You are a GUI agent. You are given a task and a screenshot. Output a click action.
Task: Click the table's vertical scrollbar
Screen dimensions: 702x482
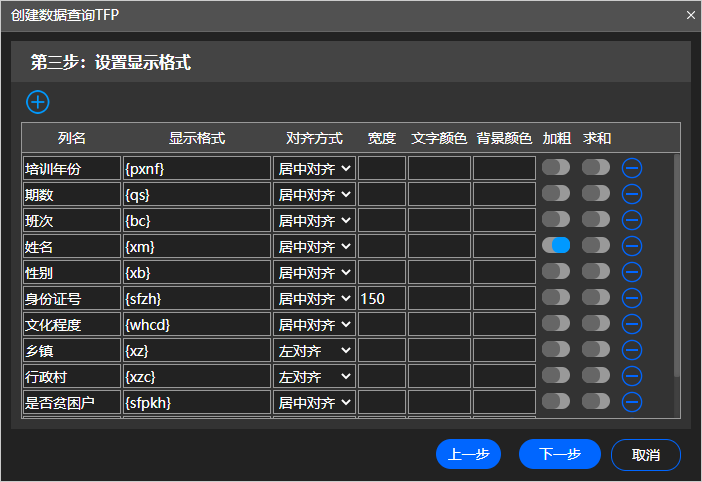(x=676, y=265)
